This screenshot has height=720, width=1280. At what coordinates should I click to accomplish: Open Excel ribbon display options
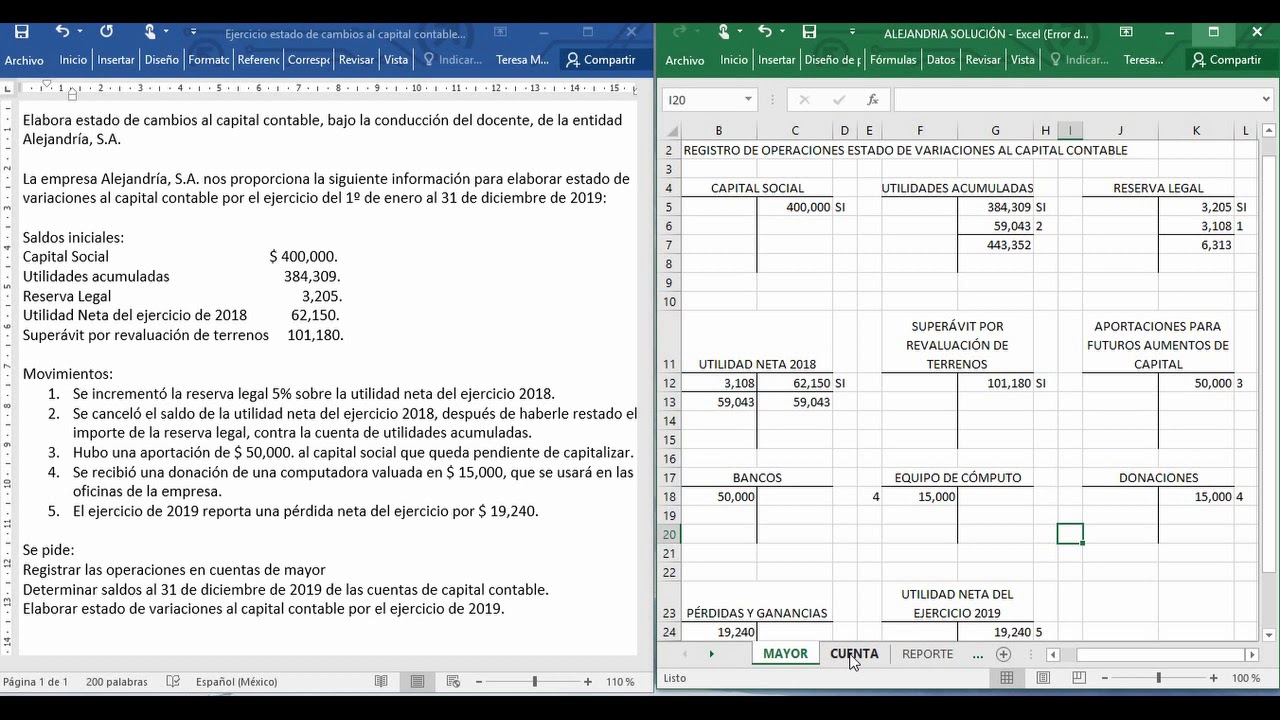coord(1127,33)
